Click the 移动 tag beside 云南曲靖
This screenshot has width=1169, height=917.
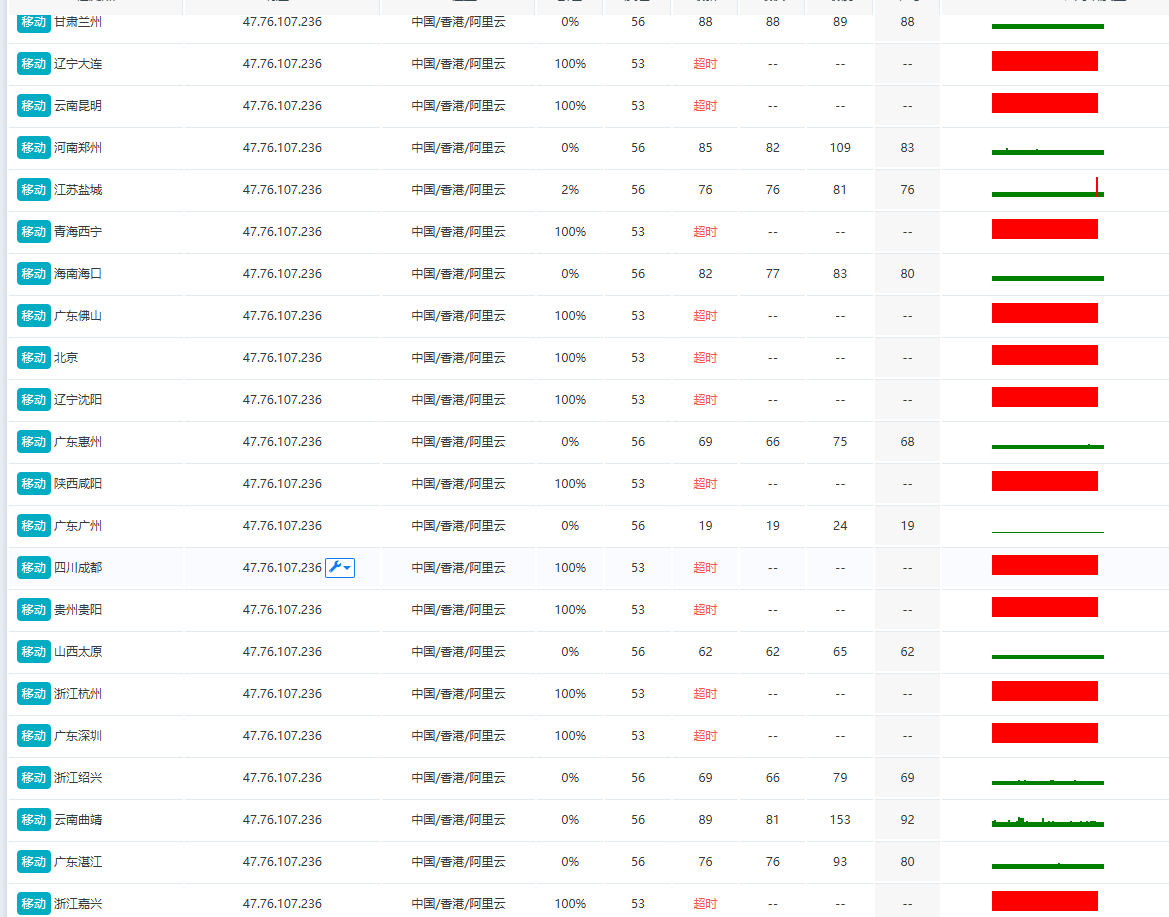tap(34, 820)
